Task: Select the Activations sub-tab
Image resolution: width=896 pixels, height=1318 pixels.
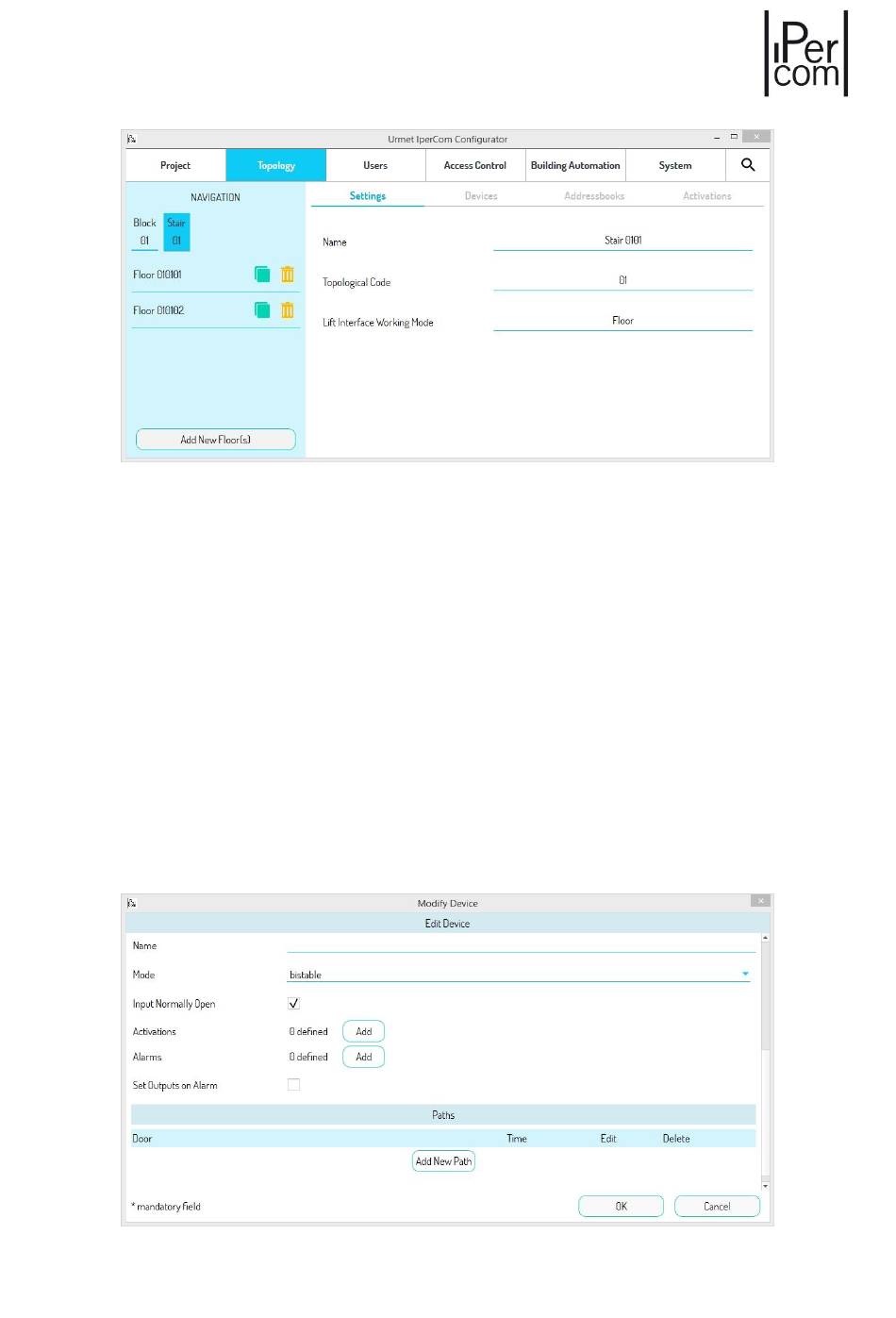Action: coord(707,196)
